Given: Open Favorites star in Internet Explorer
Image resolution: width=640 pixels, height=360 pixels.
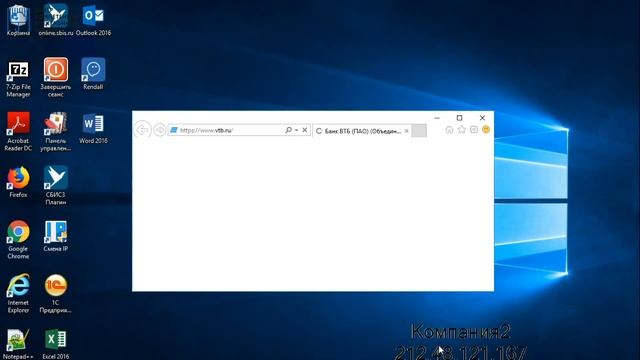Looking at the screenshot, I should click(x=461, y=129).
